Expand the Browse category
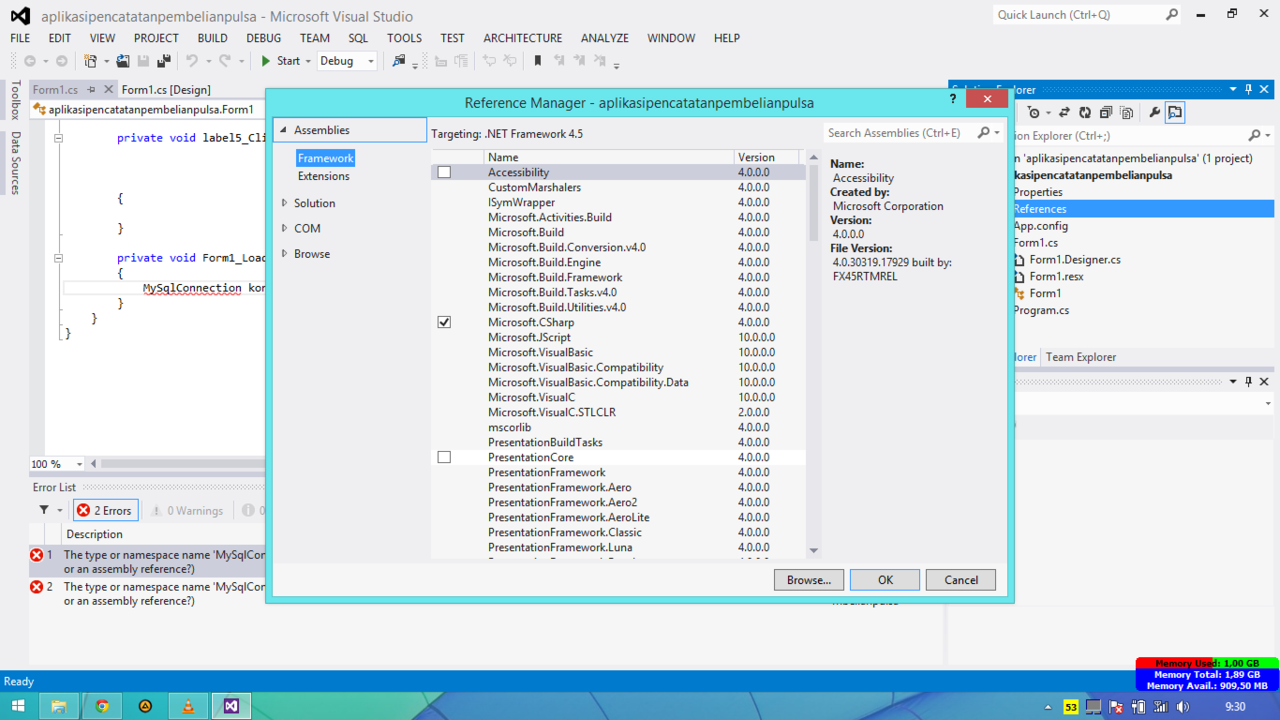This screenshot has width=1280, height=720. (284, 254)
